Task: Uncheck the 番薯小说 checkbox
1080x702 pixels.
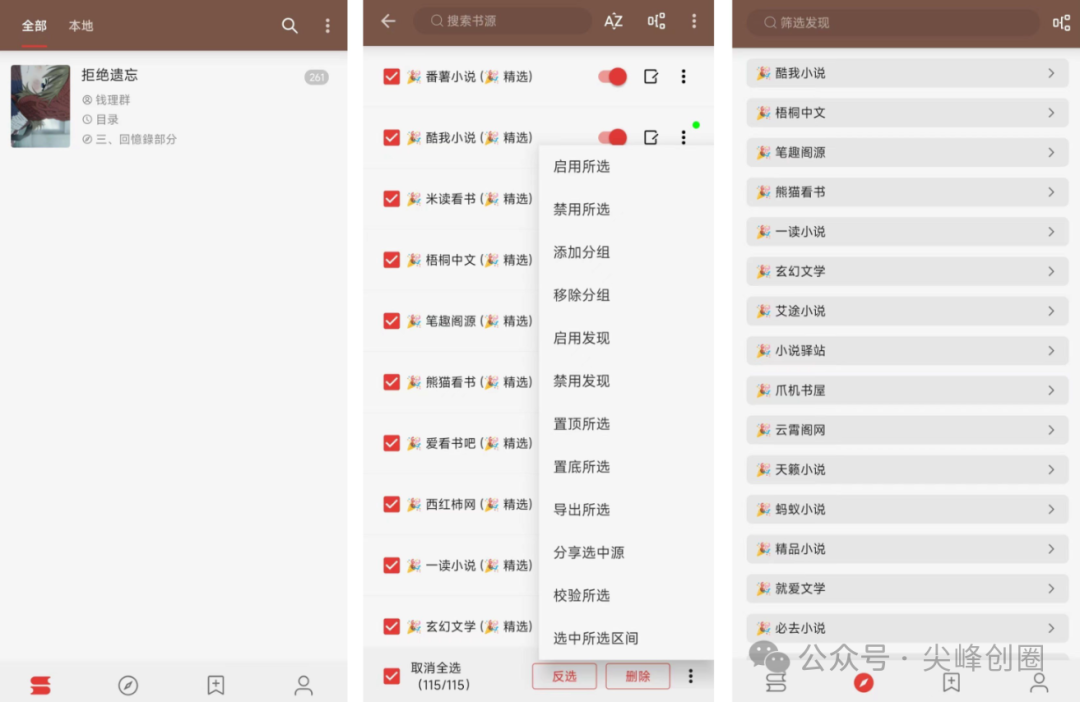Action: click(x=391, y=76)
